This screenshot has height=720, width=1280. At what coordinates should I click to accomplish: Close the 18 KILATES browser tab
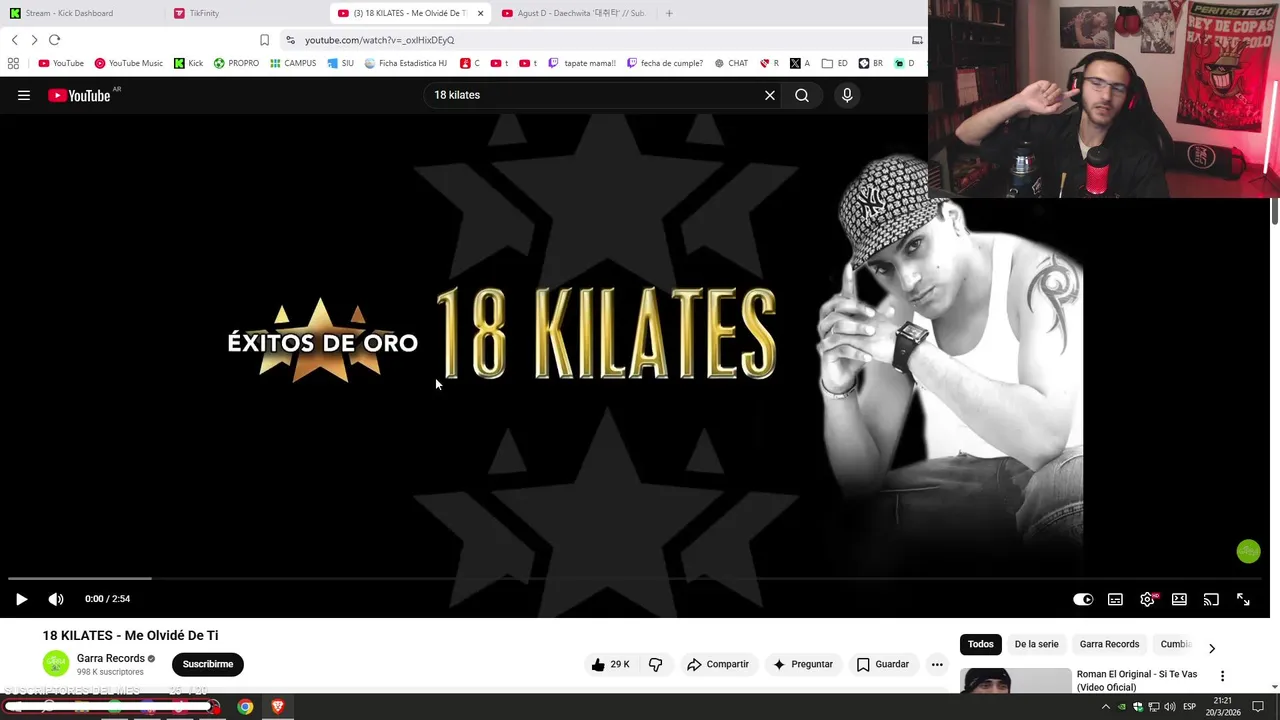click(480, 13)
